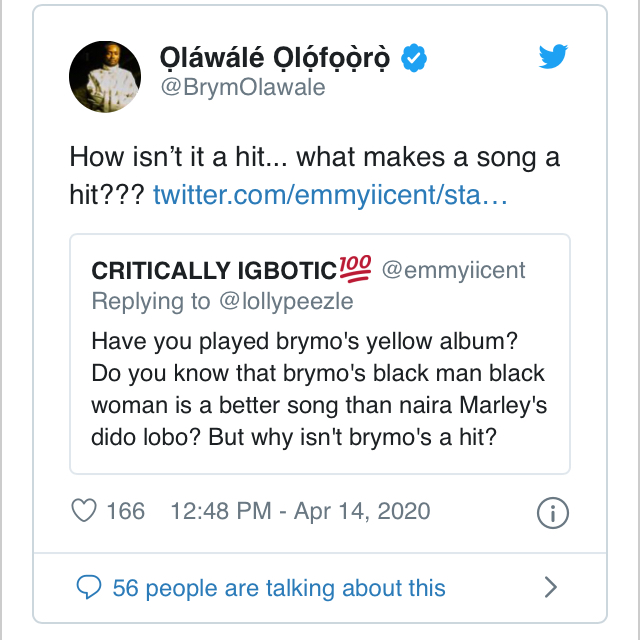This screenshot has width=640, height=640.
Task: Like the tweet with the heart icon
Action: 84,511
